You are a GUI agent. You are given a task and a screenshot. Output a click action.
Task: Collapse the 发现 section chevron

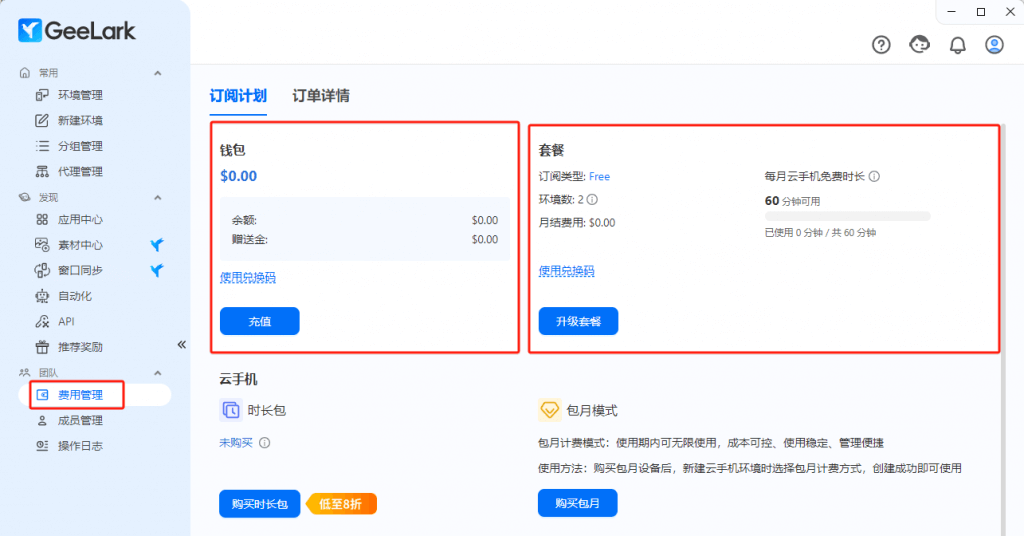[x=157, y=198]
